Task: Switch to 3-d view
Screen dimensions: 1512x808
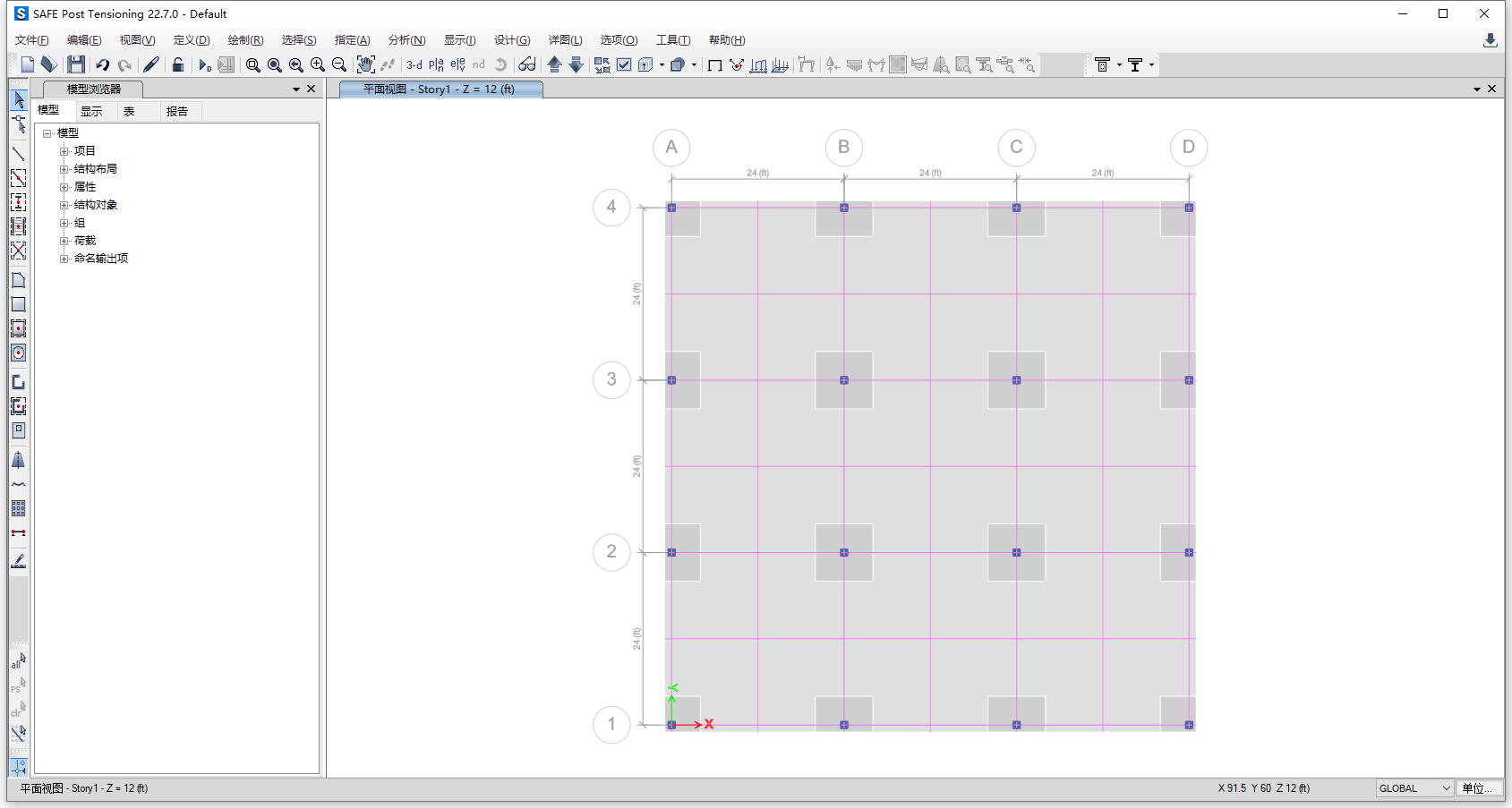Action: click(x=414, y=64)
